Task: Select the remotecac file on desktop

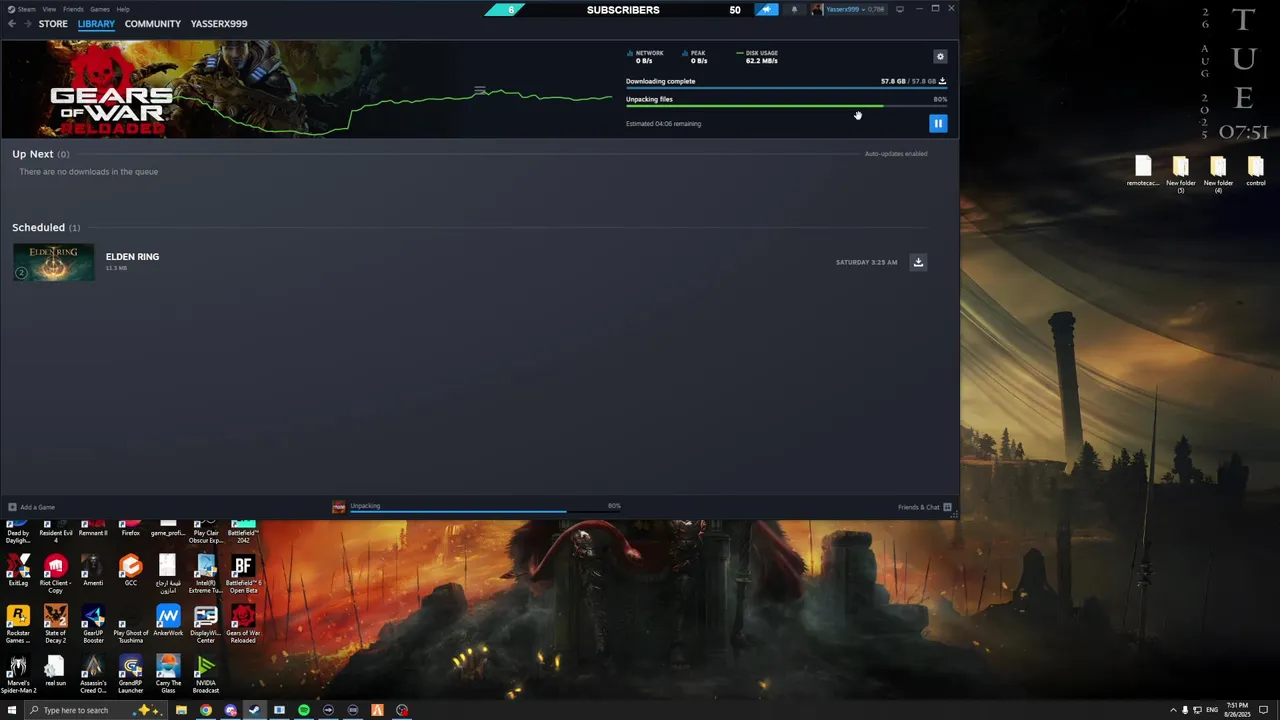Action: click(x=1143, y=171)
